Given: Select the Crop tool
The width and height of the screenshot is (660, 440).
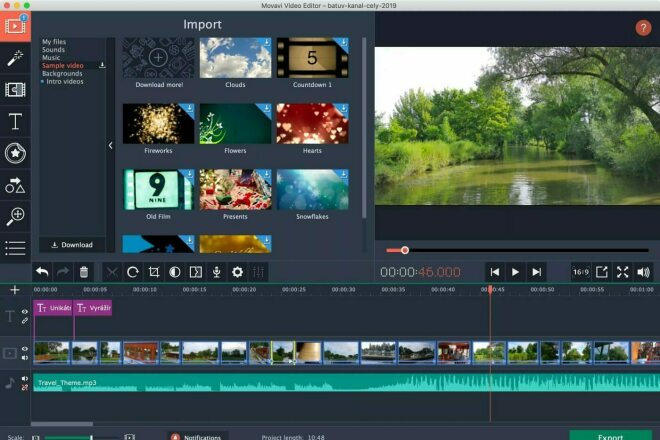Looking at the screenshot, I should [x=154, y=272].
